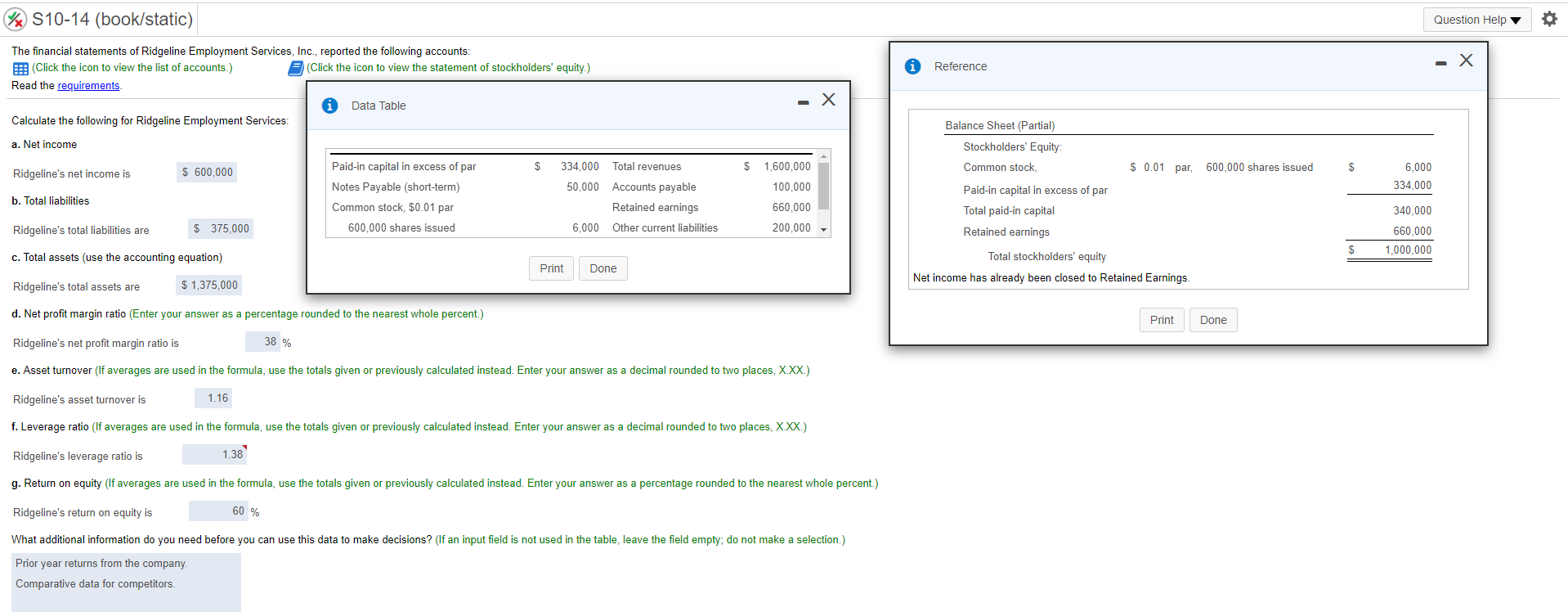
Task: Minimize the Data Table popup
Action: coord(804,102)
